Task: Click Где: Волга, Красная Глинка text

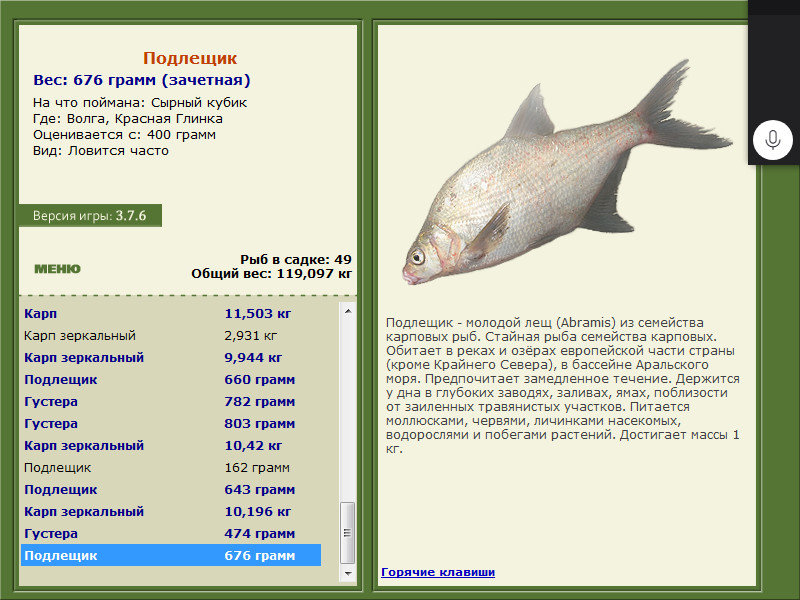Action: click(x=128, y=119)
